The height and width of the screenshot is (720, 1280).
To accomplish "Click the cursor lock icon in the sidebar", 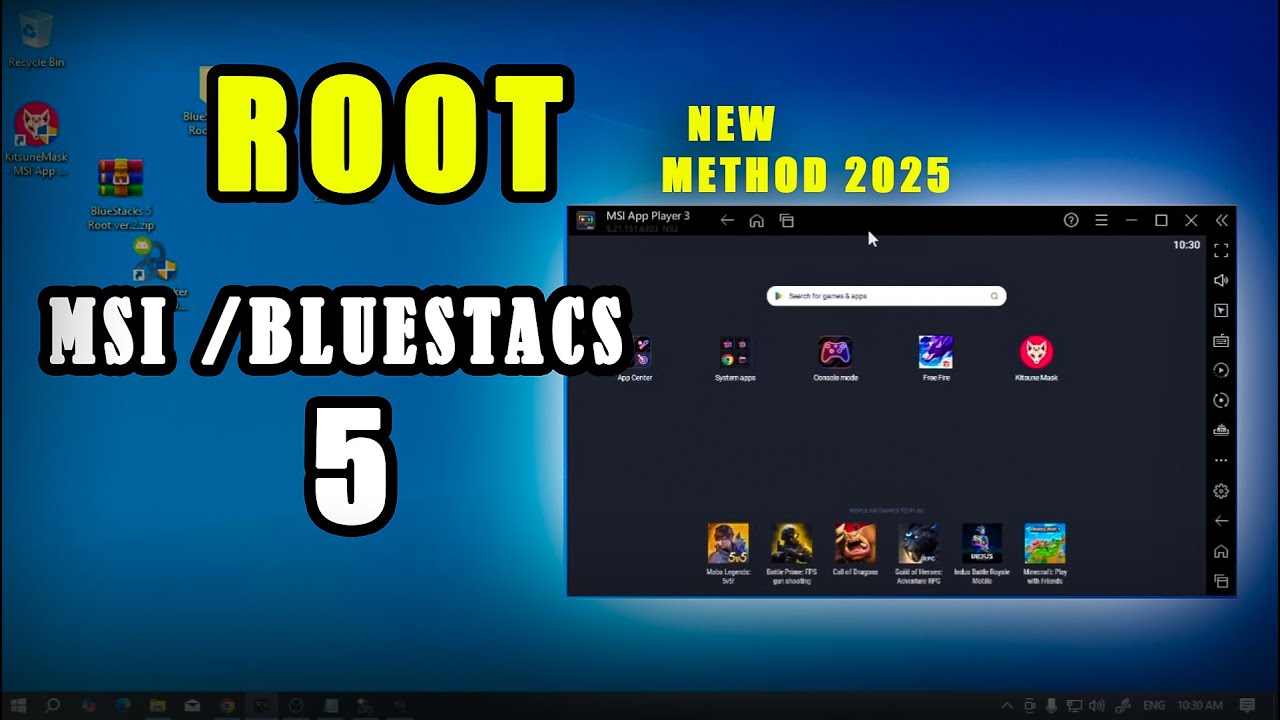I will [1221, 311].
